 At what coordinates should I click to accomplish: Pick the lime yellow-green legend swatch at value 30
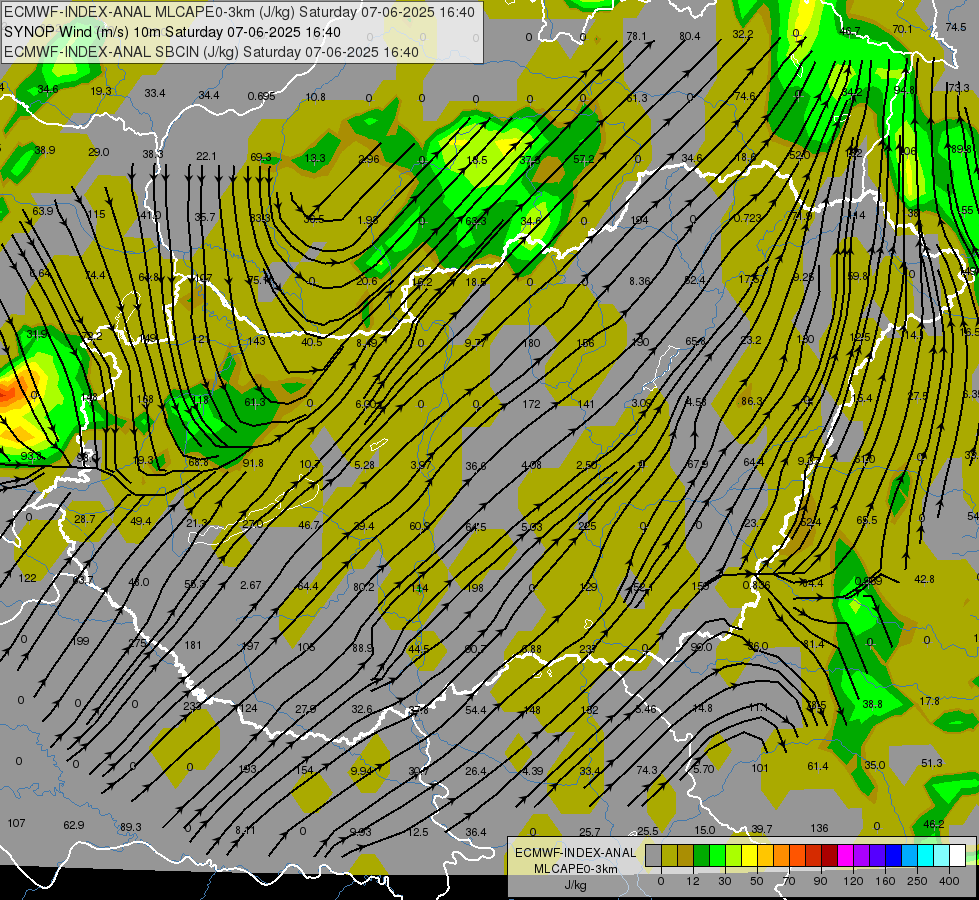[734, 855]
